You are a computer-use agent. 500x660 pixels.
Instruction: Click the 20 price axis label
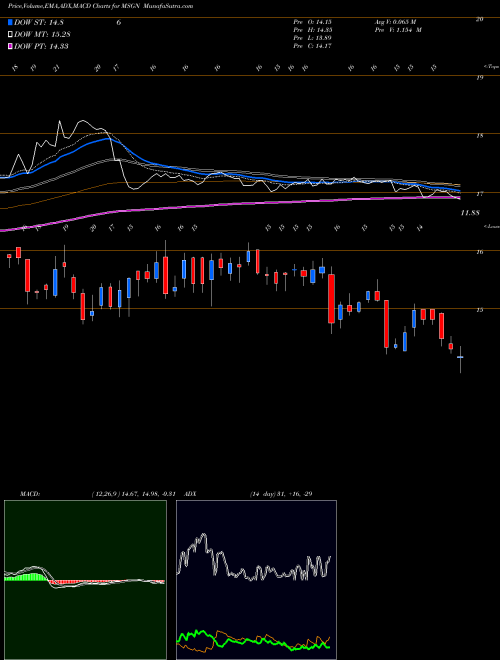[x=479, y=19]
